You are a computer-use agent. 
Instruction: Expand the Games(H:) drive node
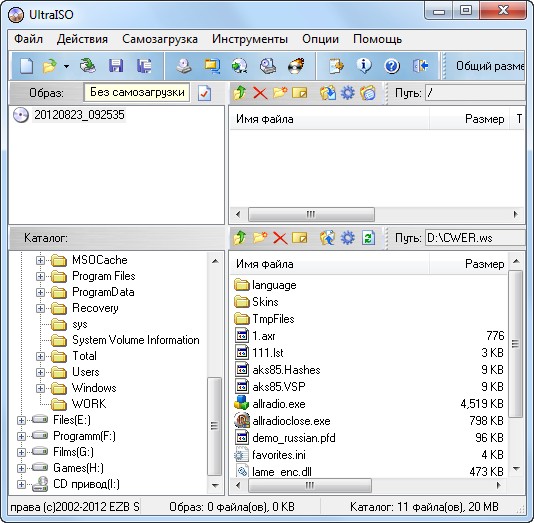click(x=21, y=469)
